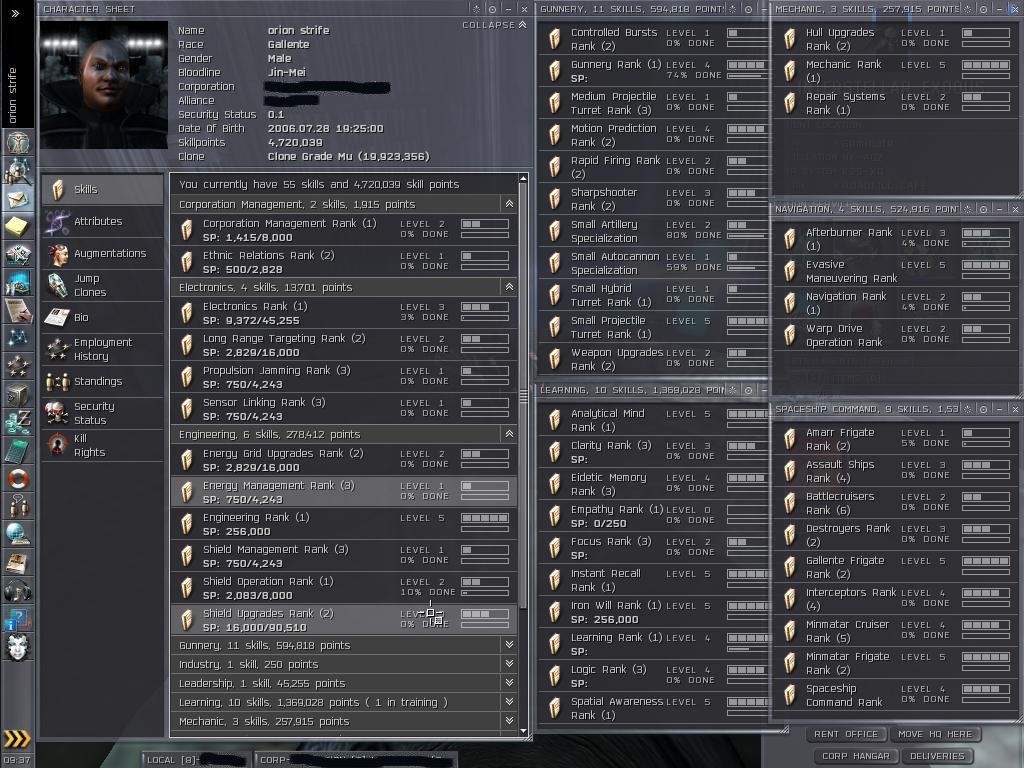Switch to the Attributes tab

(103, 221)
